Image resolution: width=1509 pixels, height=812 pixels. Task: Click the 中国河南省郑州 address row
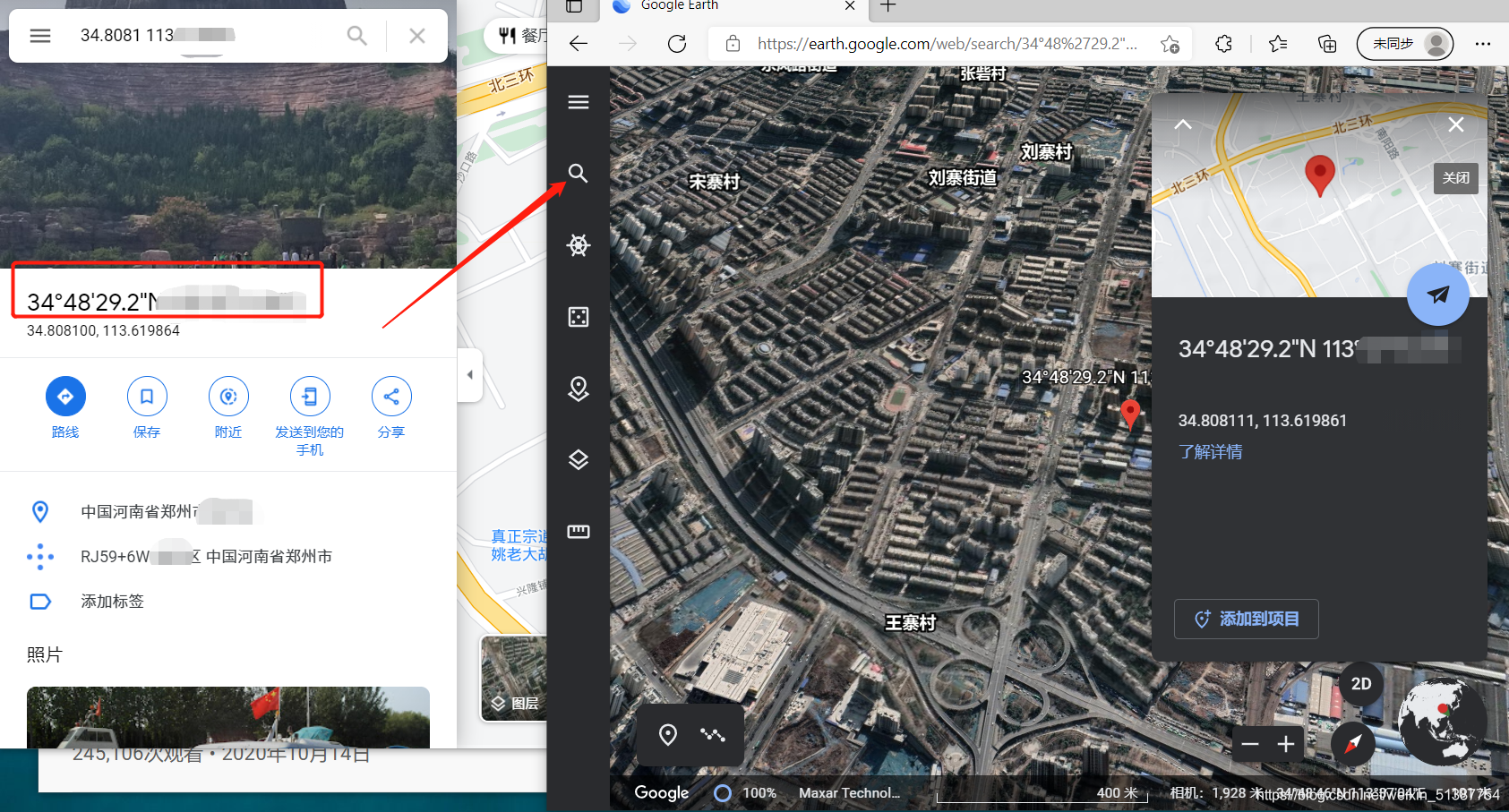(x=228, y=512)
